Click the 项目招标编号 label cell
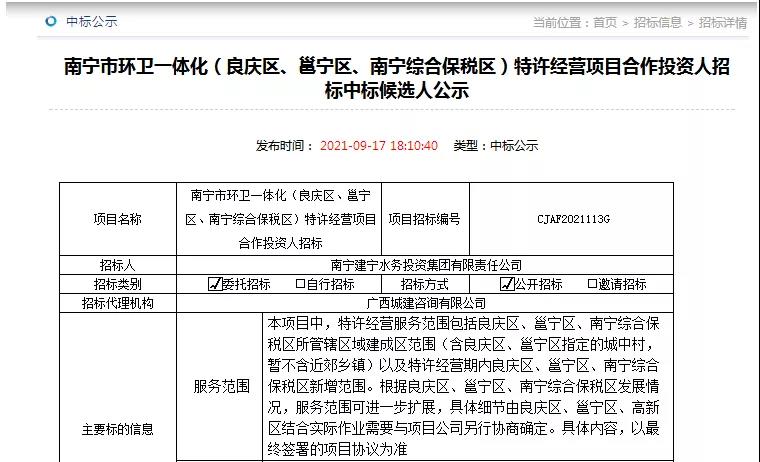Viewport: 760px width, 462px height. click(425, 219)
